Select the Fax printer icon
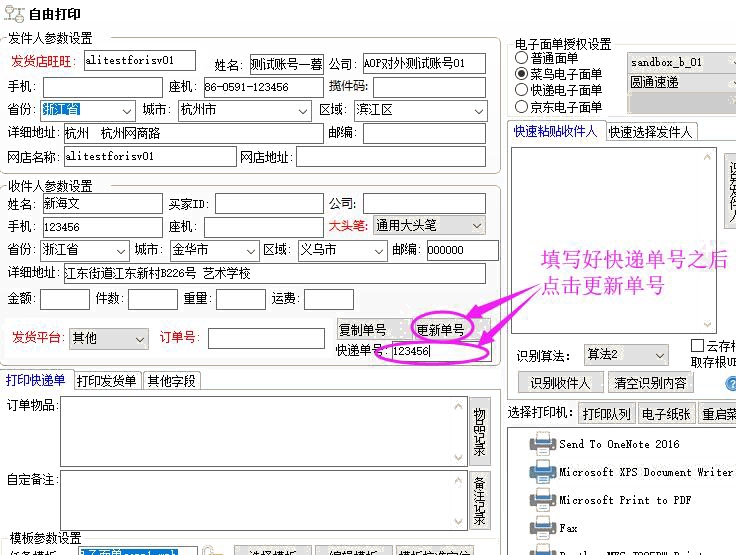Viewport: 736px width, 555px height. (x=543, y=528)
